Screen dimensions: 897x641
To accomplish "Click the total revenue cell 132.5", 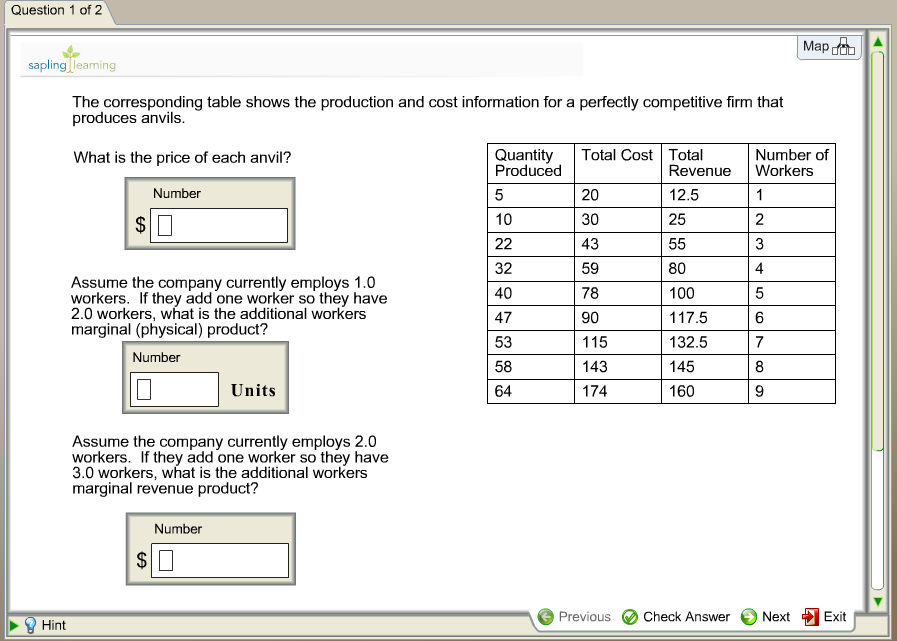I will coord(705,342).
